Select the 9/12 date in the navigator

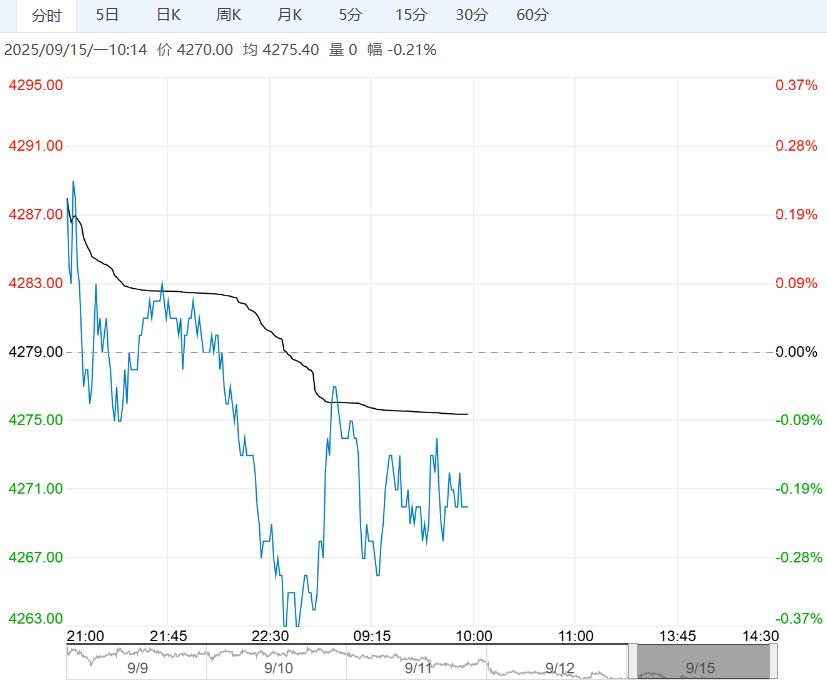pyautogui.click(x=559, y=668)
